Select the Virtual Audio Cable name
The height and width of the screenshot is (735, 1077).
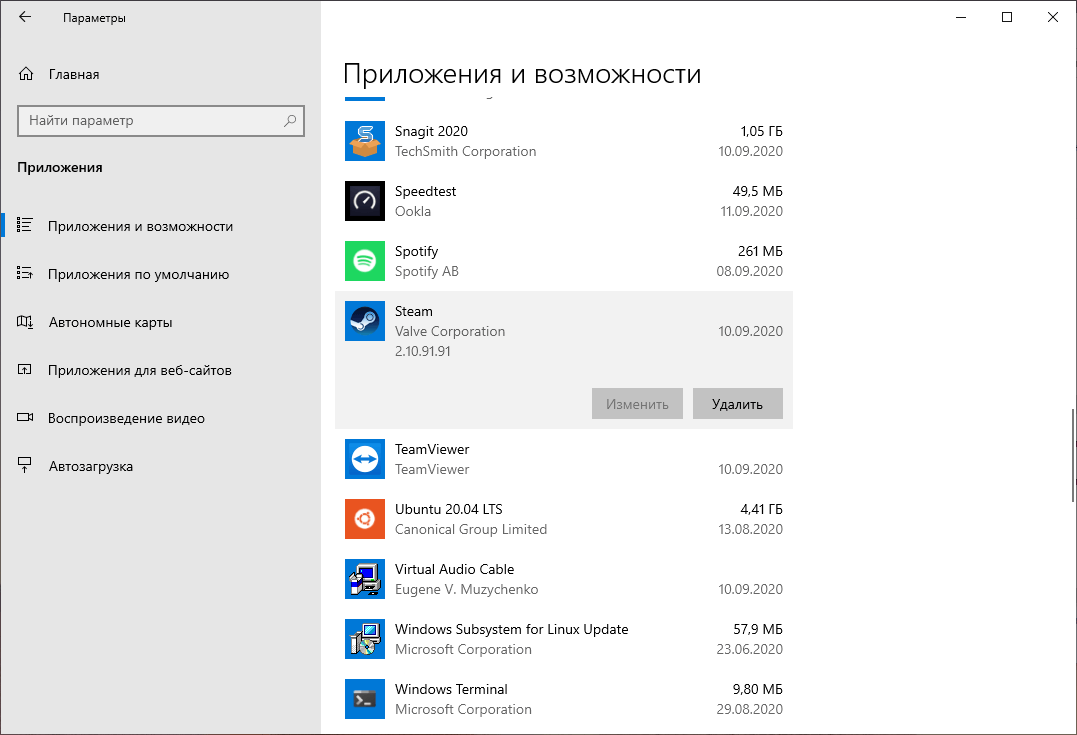(455, 569)
